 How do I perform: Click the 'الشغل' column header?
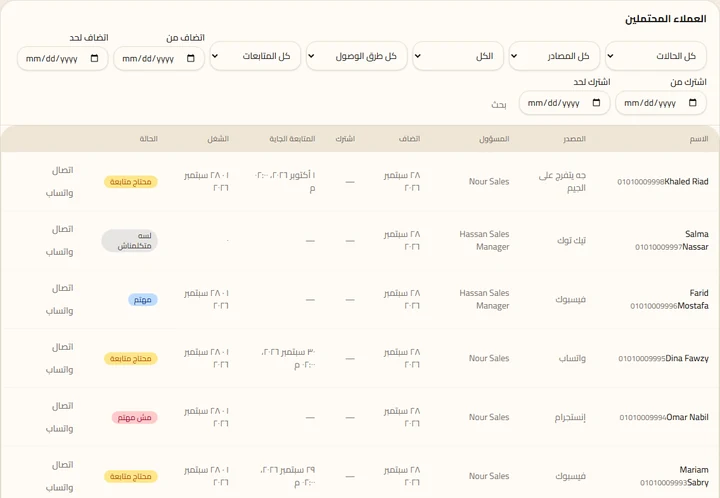coord(218,139)
